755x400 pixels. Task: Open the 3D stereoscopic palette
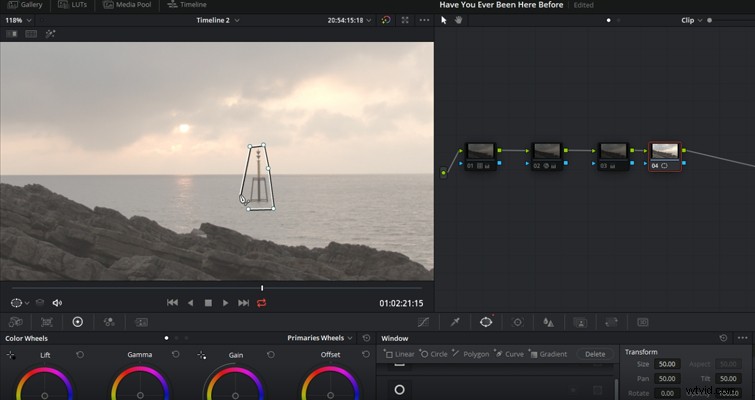643,322
